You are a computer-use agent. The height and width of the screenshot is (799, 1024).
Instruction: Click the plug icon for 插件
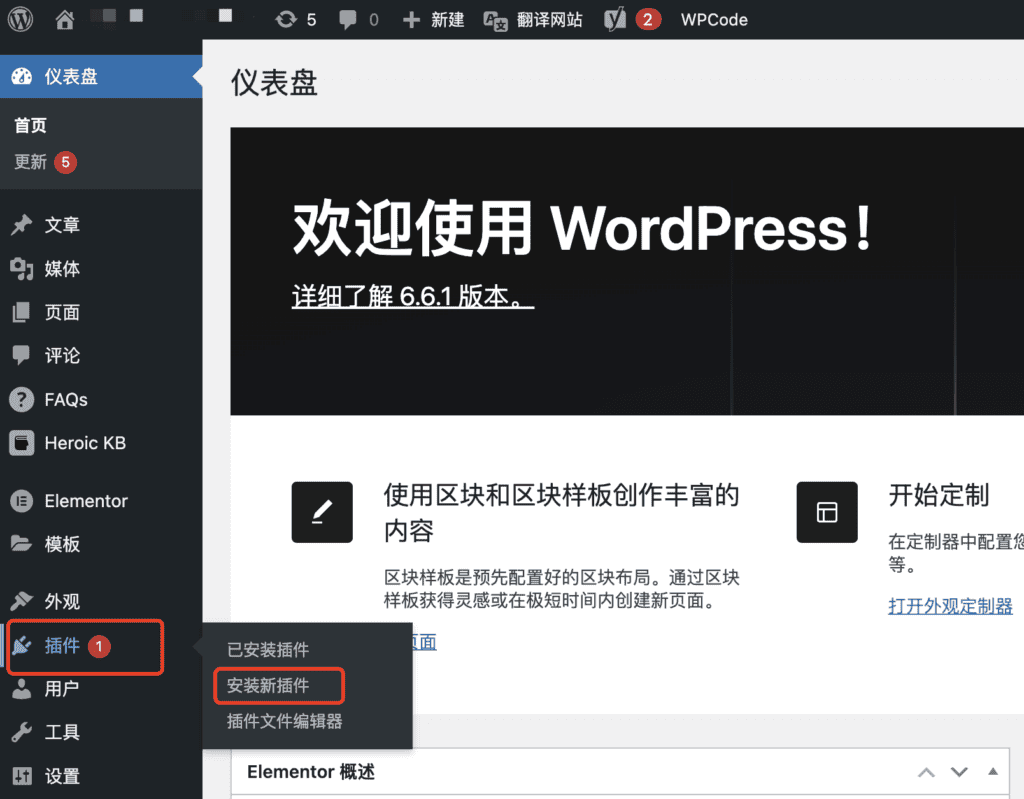tap(21, 645)
